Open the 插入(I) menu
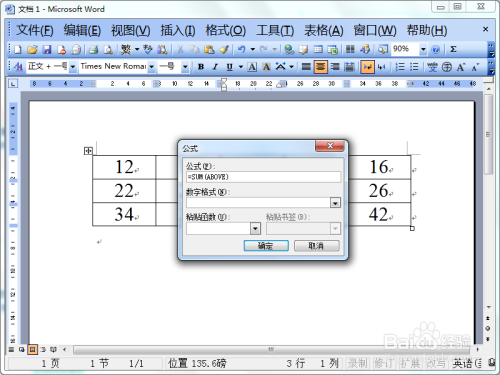Screen dimensions: 500x375 click(x=178, y=30)
